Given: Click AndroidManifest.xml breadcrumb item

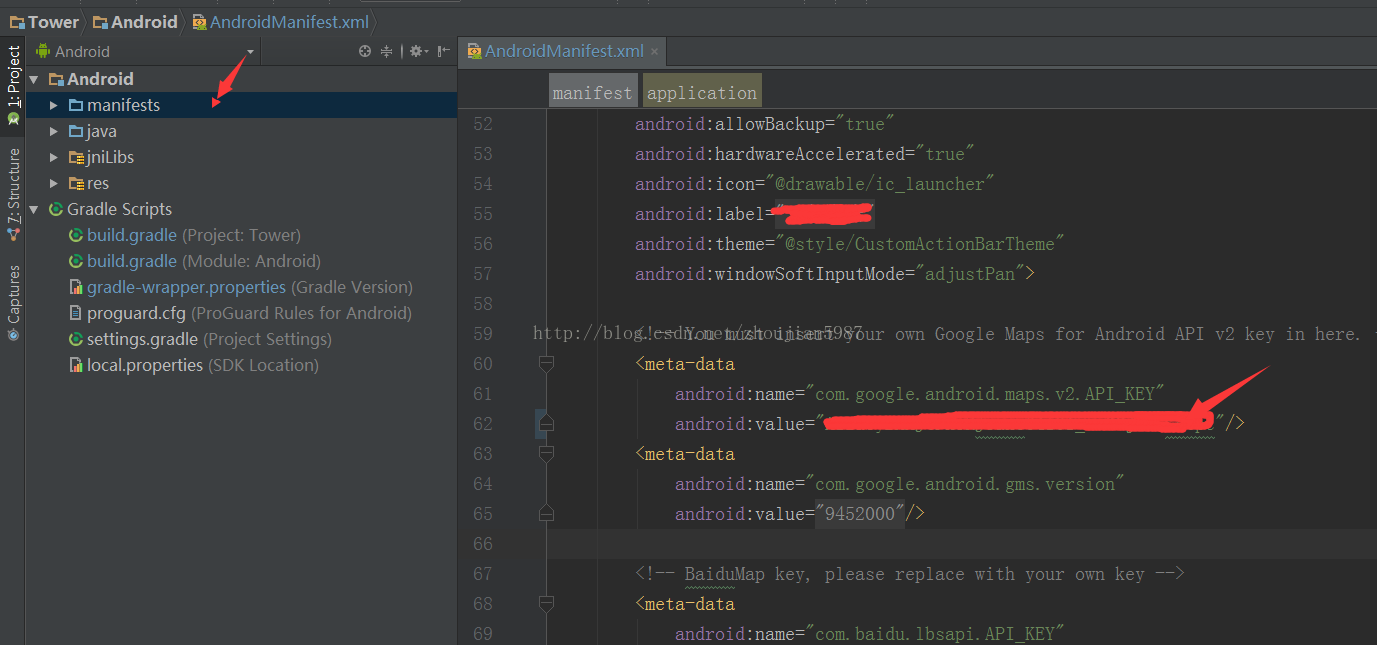Looking at the screenshot, I should coord(280,22).
